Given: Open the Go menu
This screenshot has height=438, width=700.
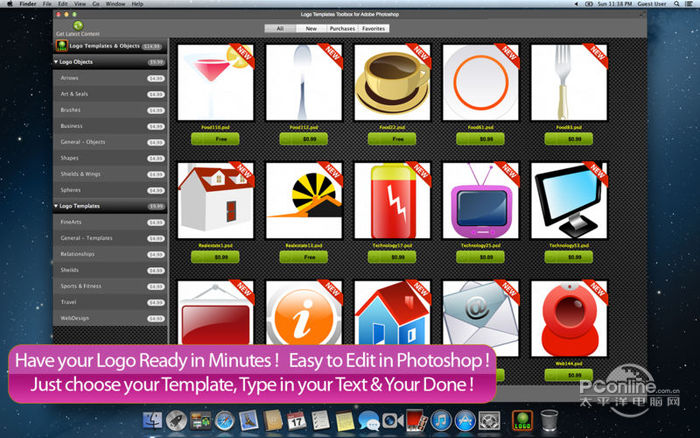Looking at the screenshot, I should click(x=96, y=4).
